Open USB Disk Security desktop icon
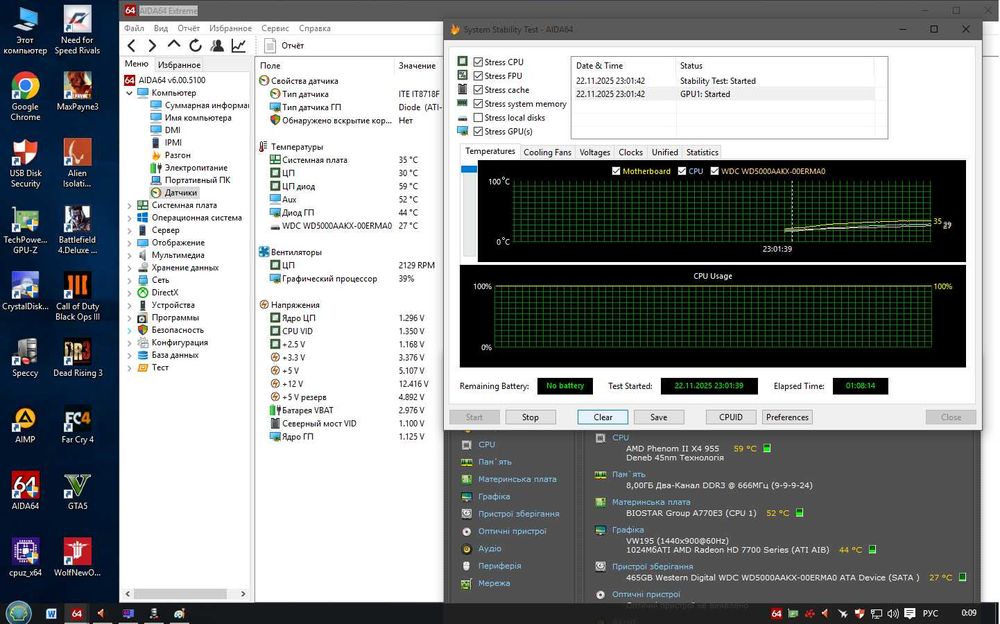Image resolution: width=1000 pixels, height=624 pixels. tap(26, 163)
